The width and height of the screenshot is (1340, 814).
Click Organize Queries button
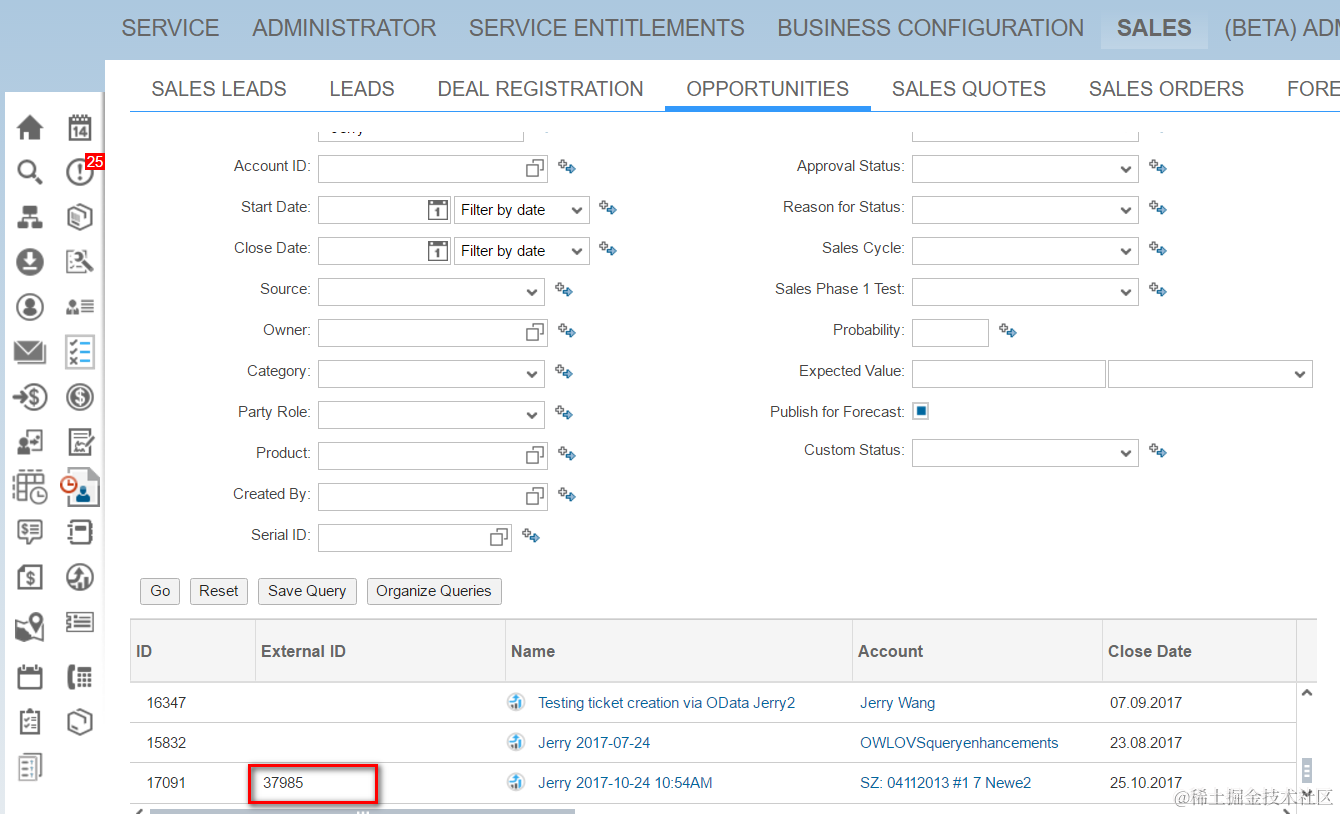[434, 591]
